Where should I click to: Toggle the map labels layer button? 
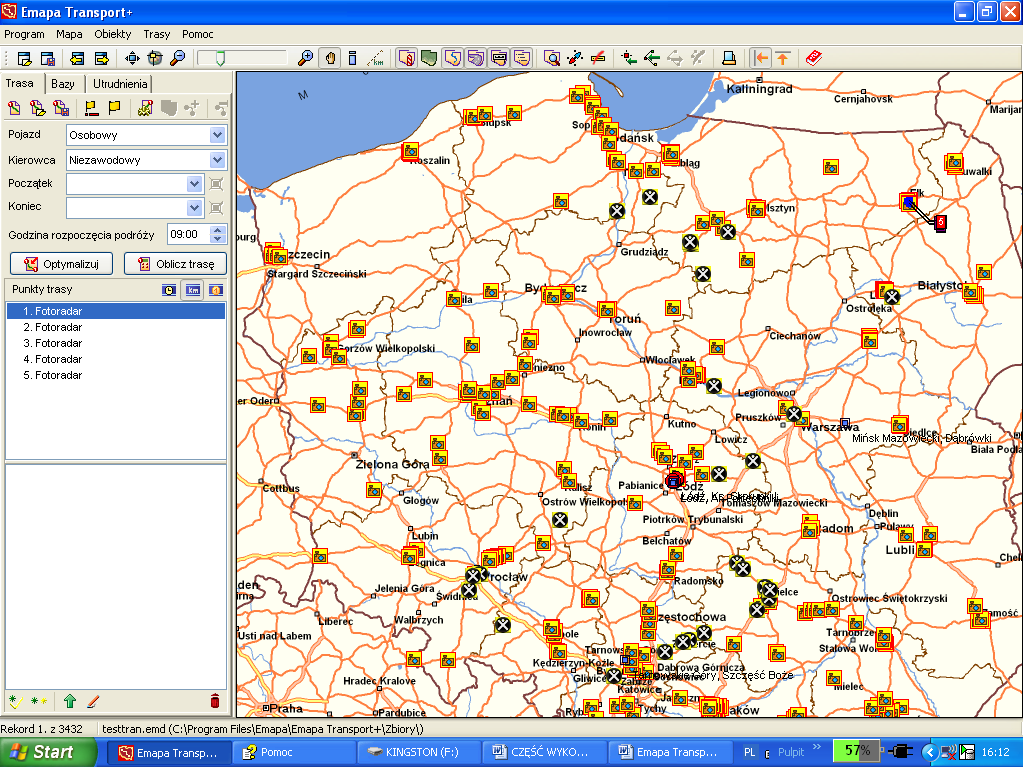pyautogui.click(x=499, y=59)
